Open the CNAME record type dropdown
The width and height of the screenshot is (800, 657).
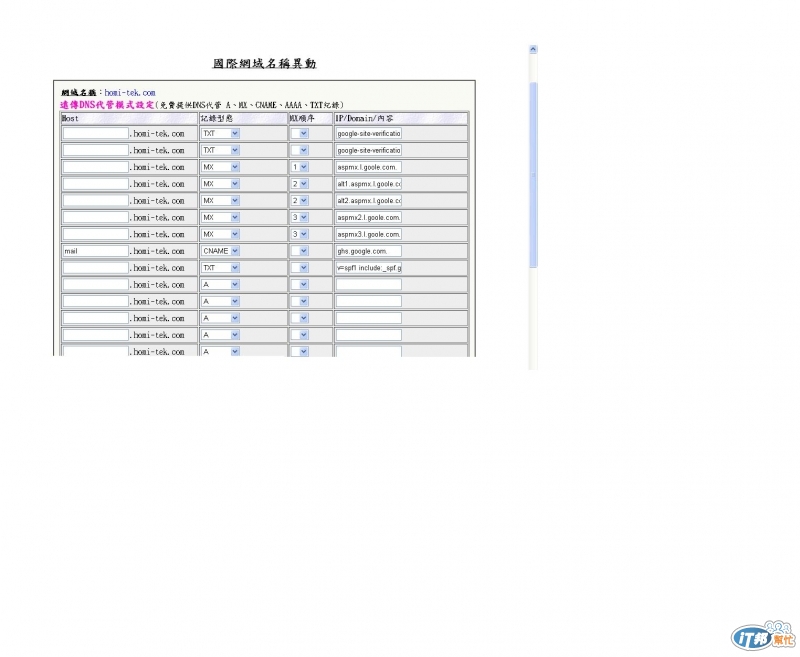[220, 251]
